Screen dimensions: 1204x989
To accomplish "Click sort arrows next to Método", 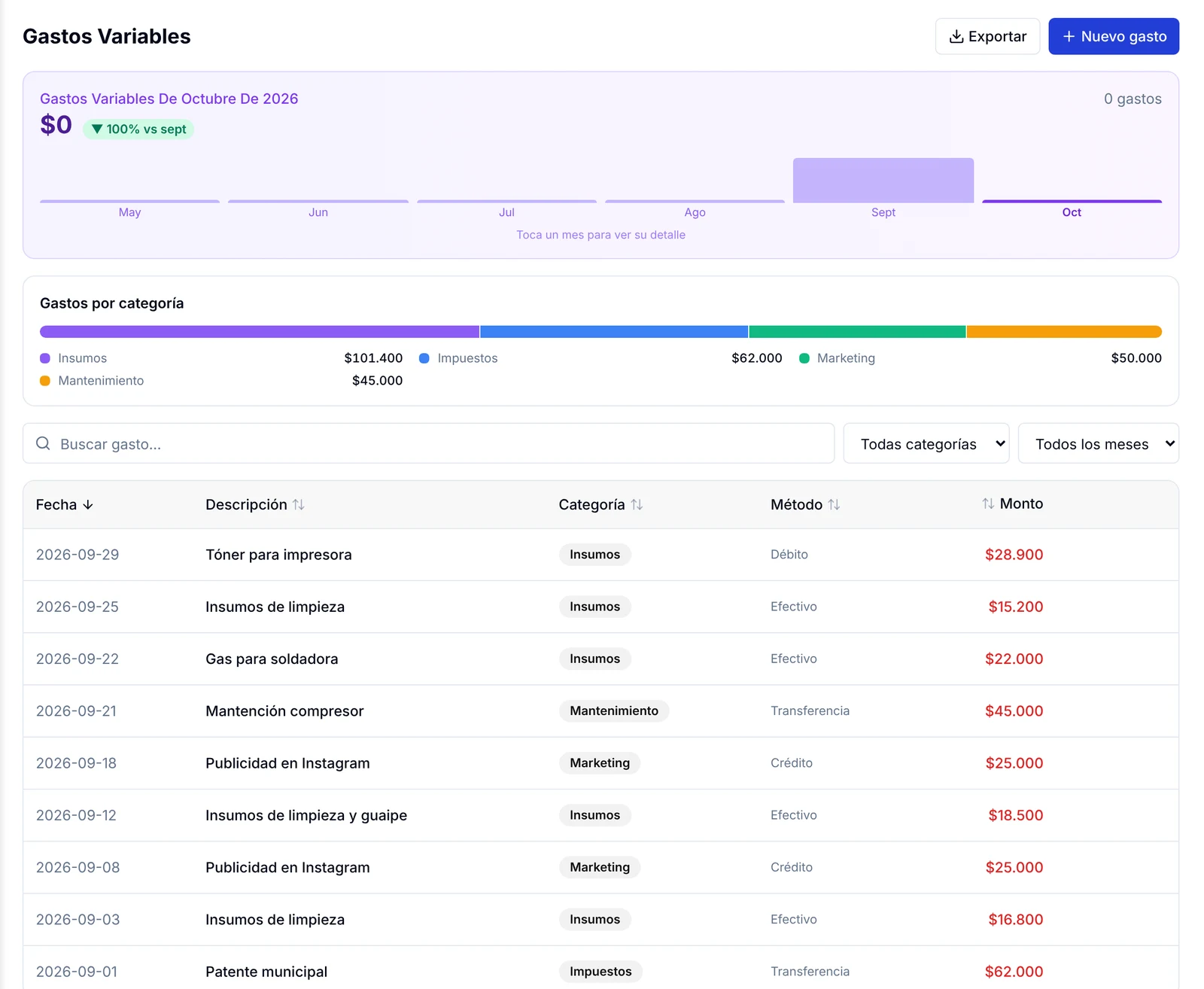I will [834, 505].
